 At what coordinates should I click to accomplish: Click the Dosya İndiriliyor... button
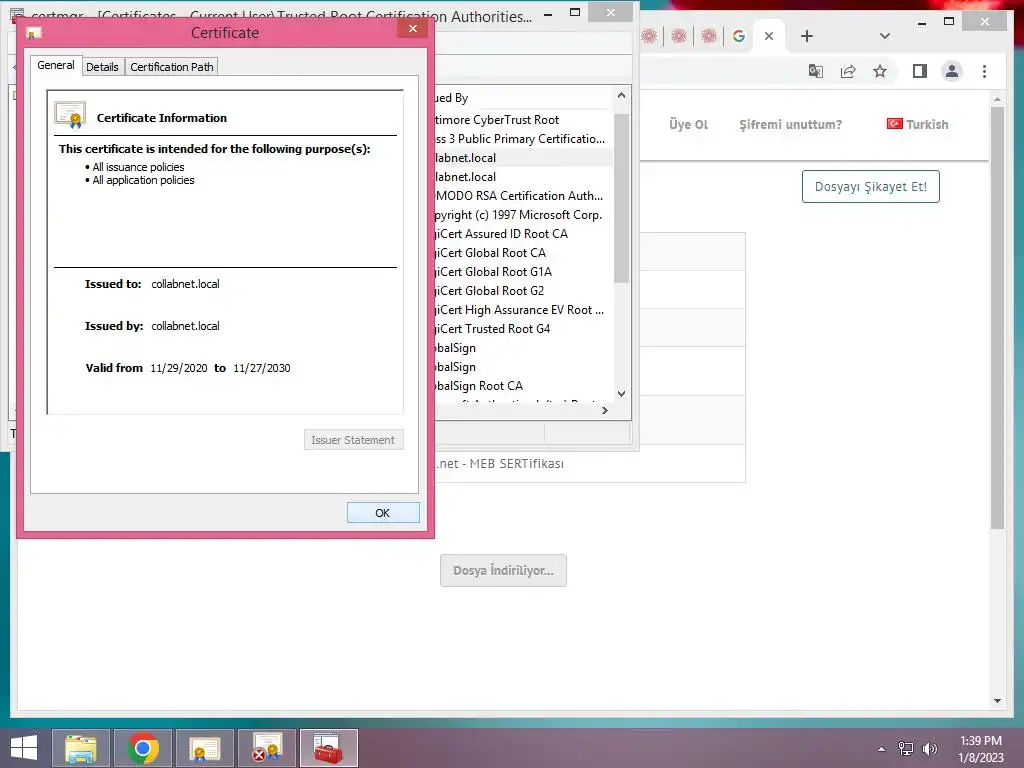click(x=504, y=571)
